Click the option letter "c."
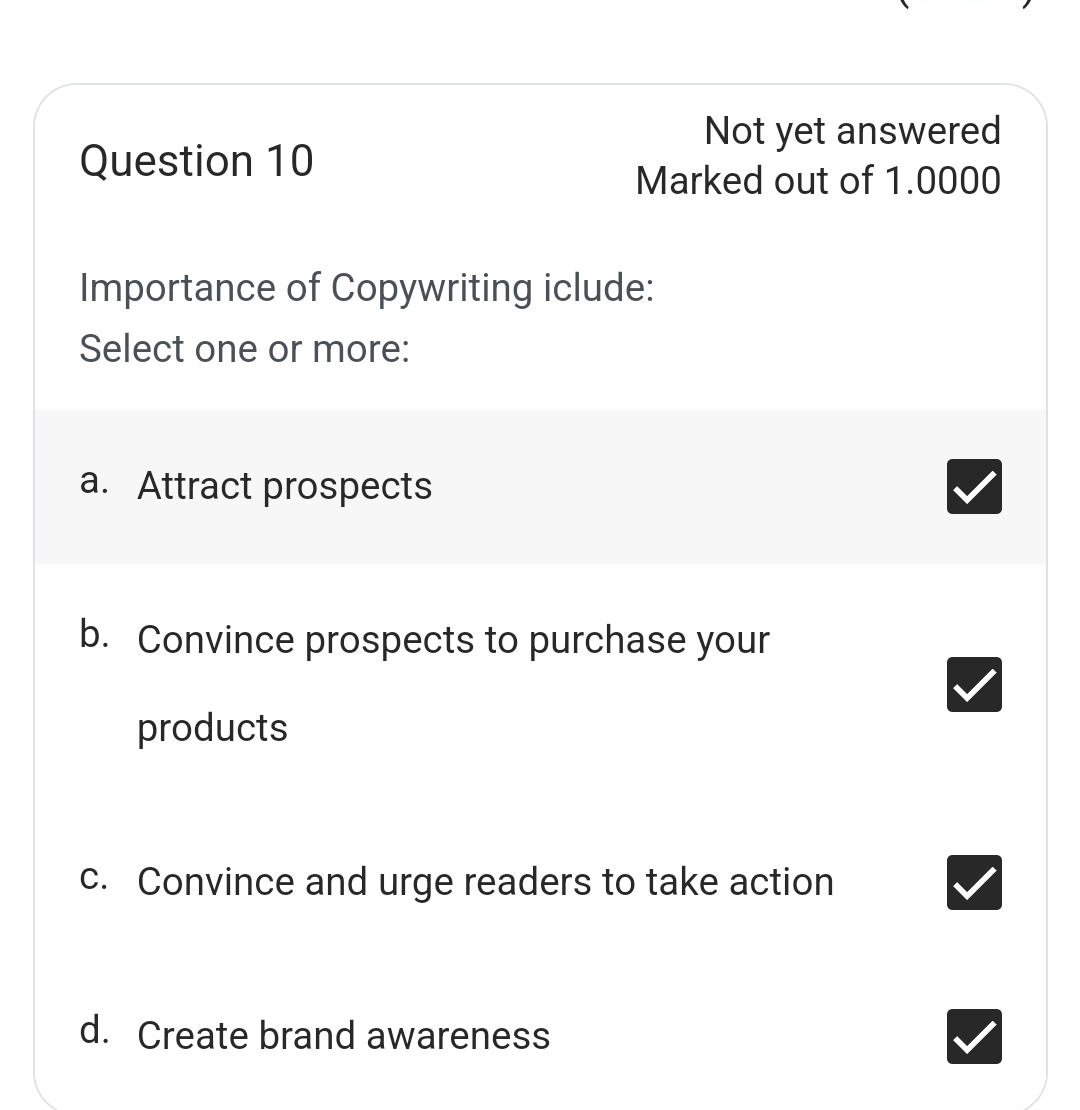The image size is (1080, 1110). (94, 878)
